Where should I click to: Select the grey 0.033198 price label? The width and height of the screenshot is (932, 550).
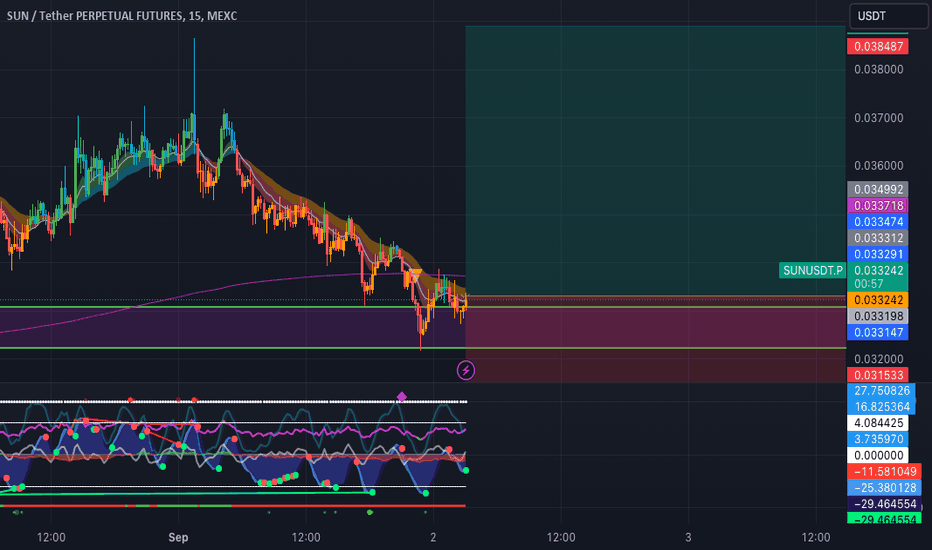pyautogui.click(x=878, y=316)
